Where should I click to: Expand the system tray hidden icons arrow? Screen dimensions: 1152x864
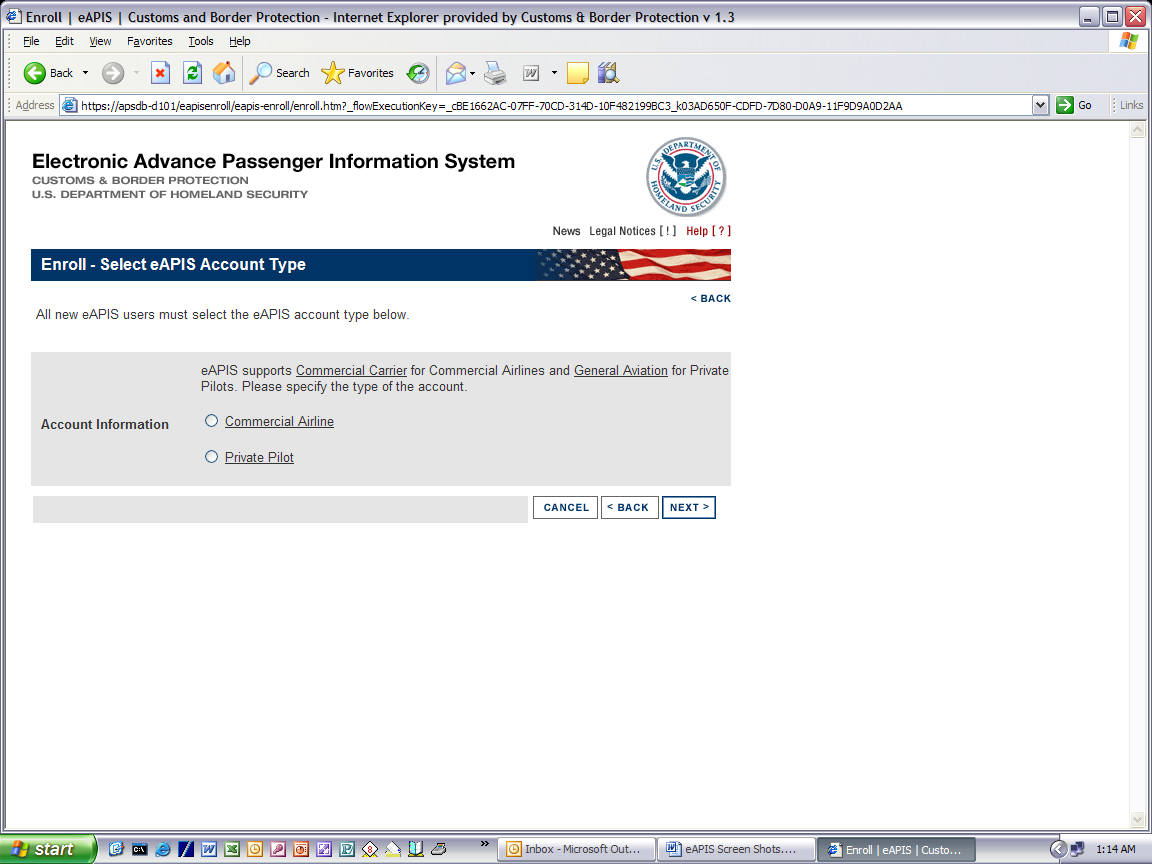1057,849
